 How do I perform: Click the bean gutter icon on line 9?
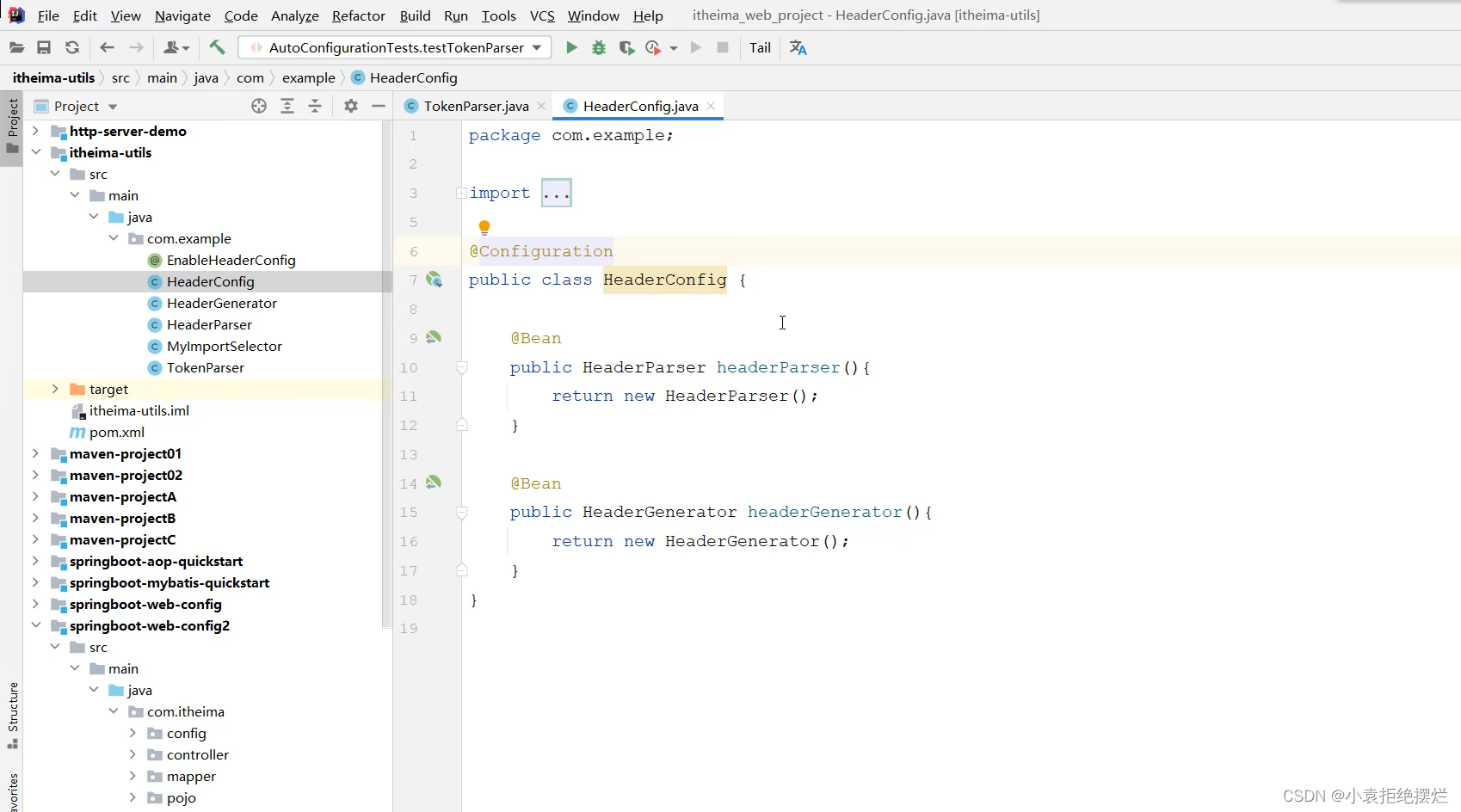[x=434, y=337]
